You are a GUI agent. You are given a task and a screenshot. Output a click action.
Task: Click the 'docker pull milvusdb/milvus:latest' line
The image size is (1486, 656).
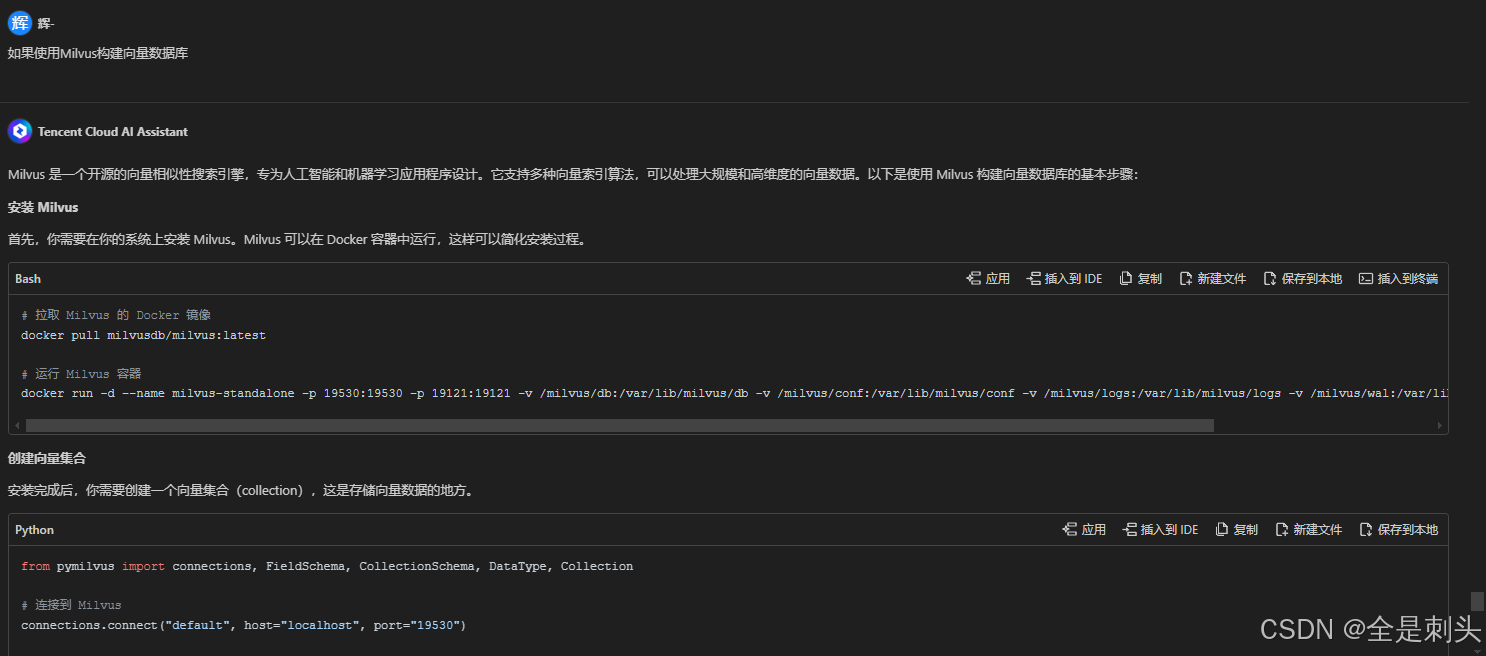click(144, 336)
